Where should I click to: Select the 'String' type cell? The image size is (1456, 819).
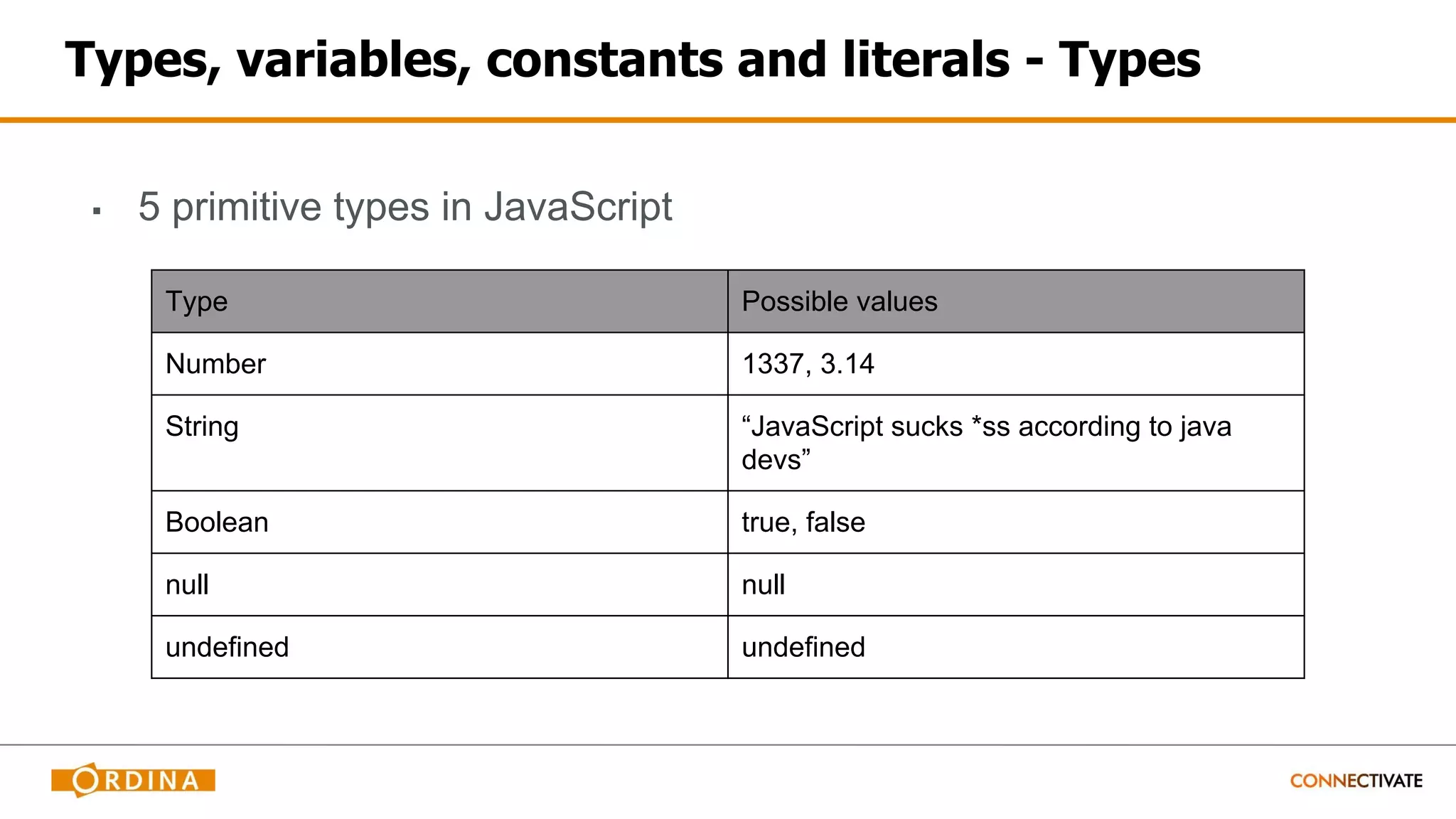[x=202, y=427]
